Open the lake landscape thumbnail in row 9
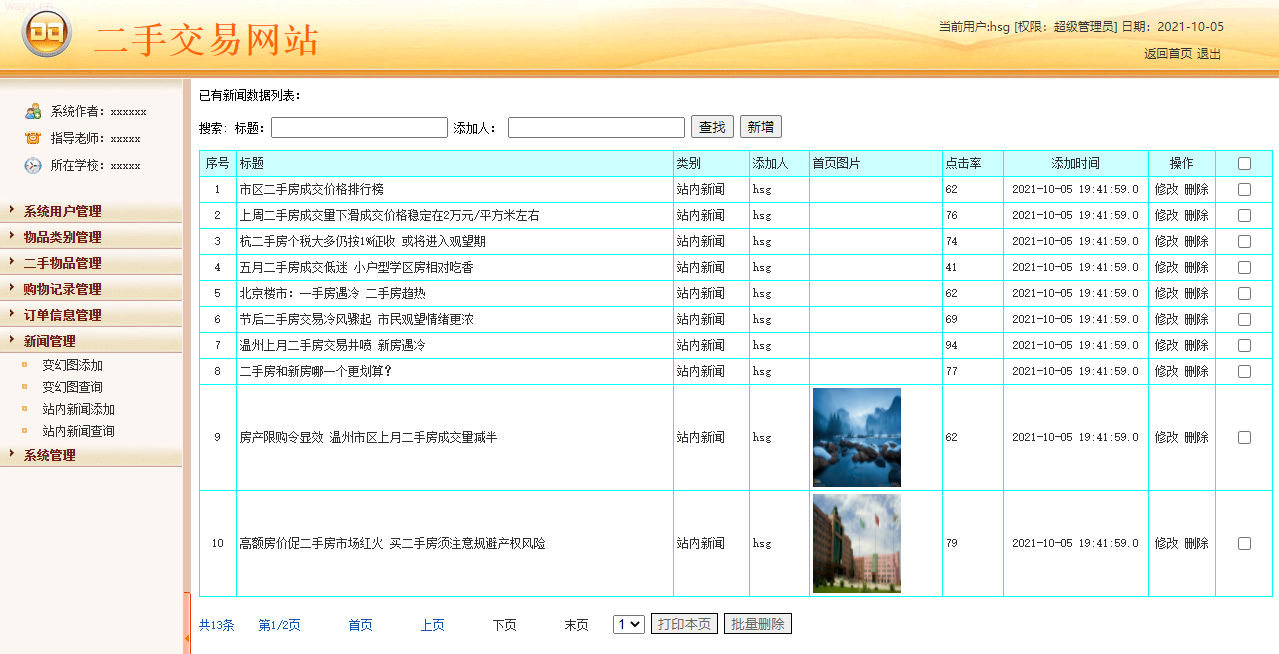The height and width of the screenshot is (654, 1279). click(x=856, y=437)
